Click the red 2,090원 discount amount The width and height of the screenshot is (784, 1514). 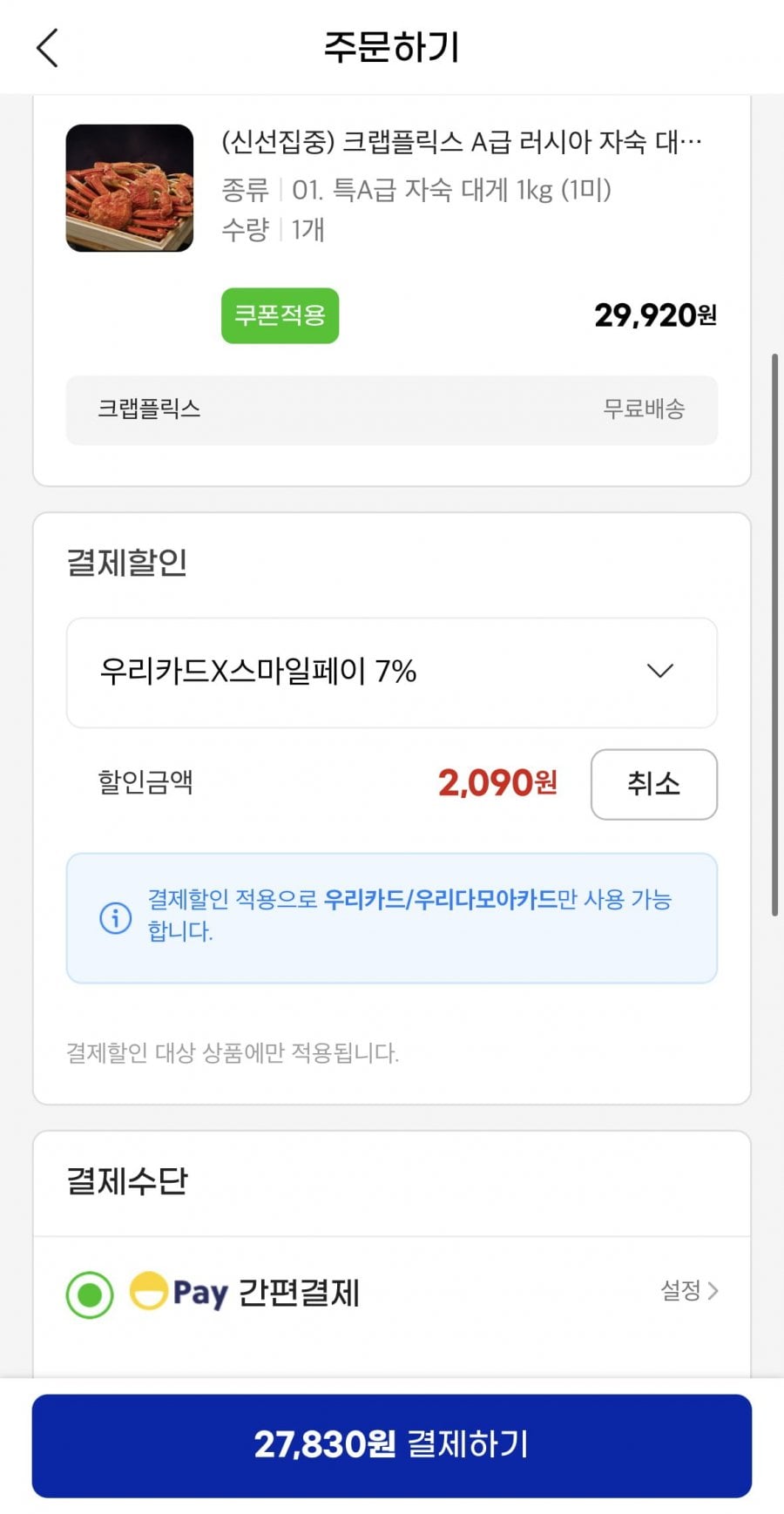pos(497,783)
